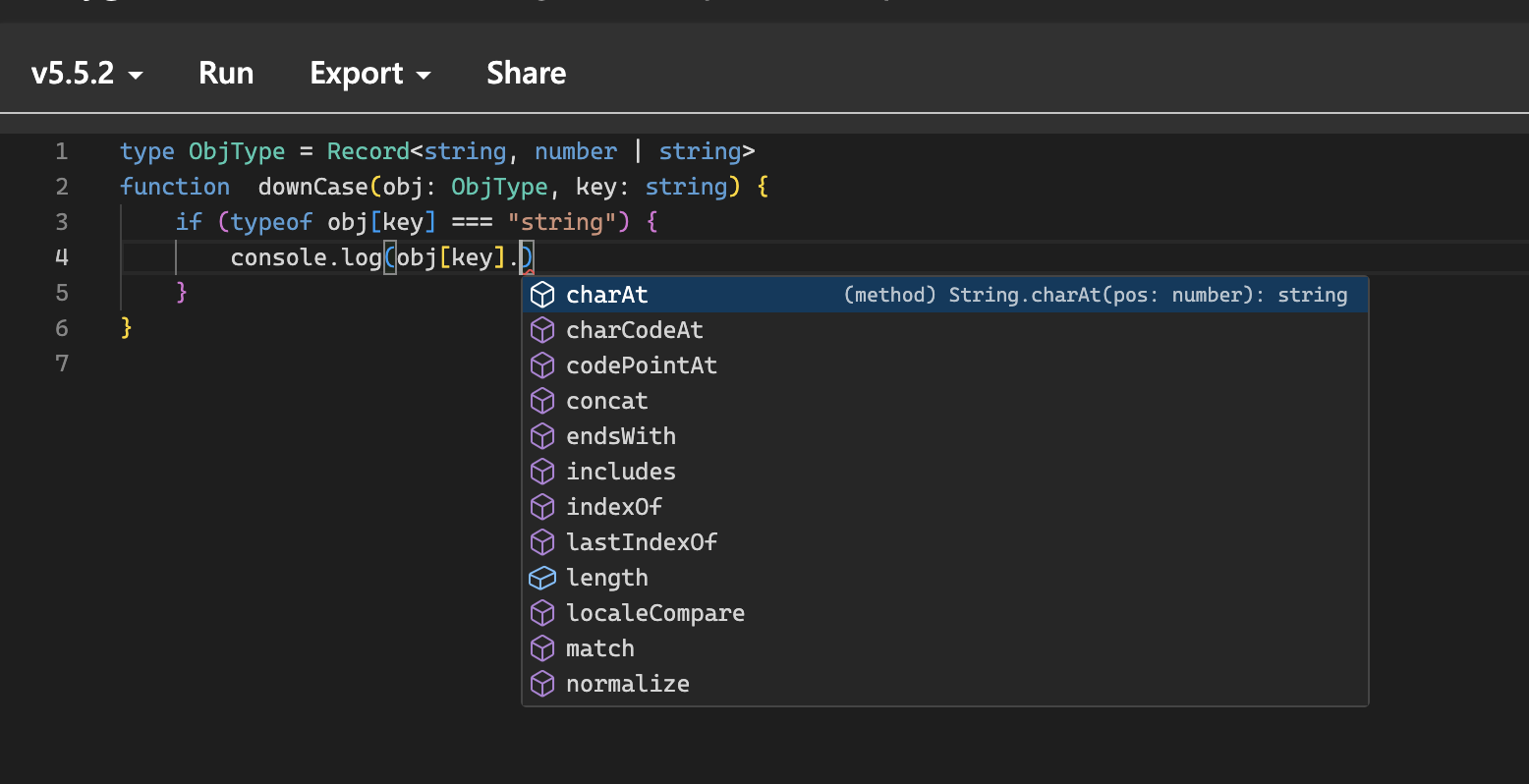
Task: Click the cube icon beside endsWith
Action: click(x=542, y=435)
